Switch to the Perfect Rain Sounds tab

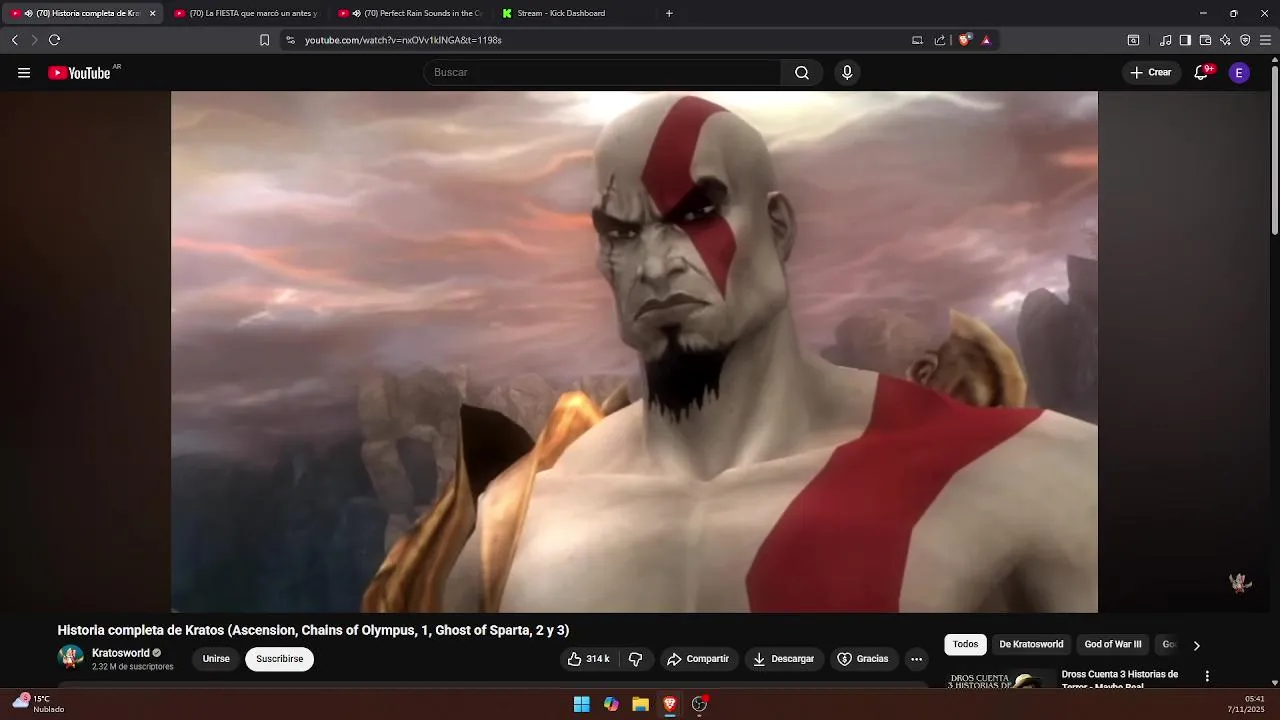[x=410, y=13]
